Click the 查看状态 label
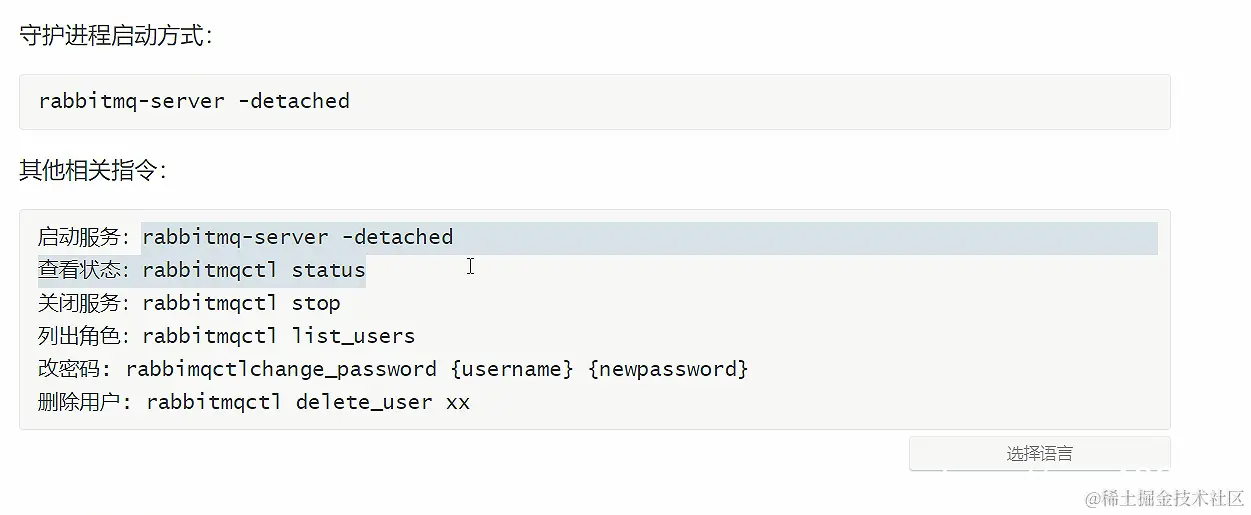The image size is (1251, 515). pos(83,270)
